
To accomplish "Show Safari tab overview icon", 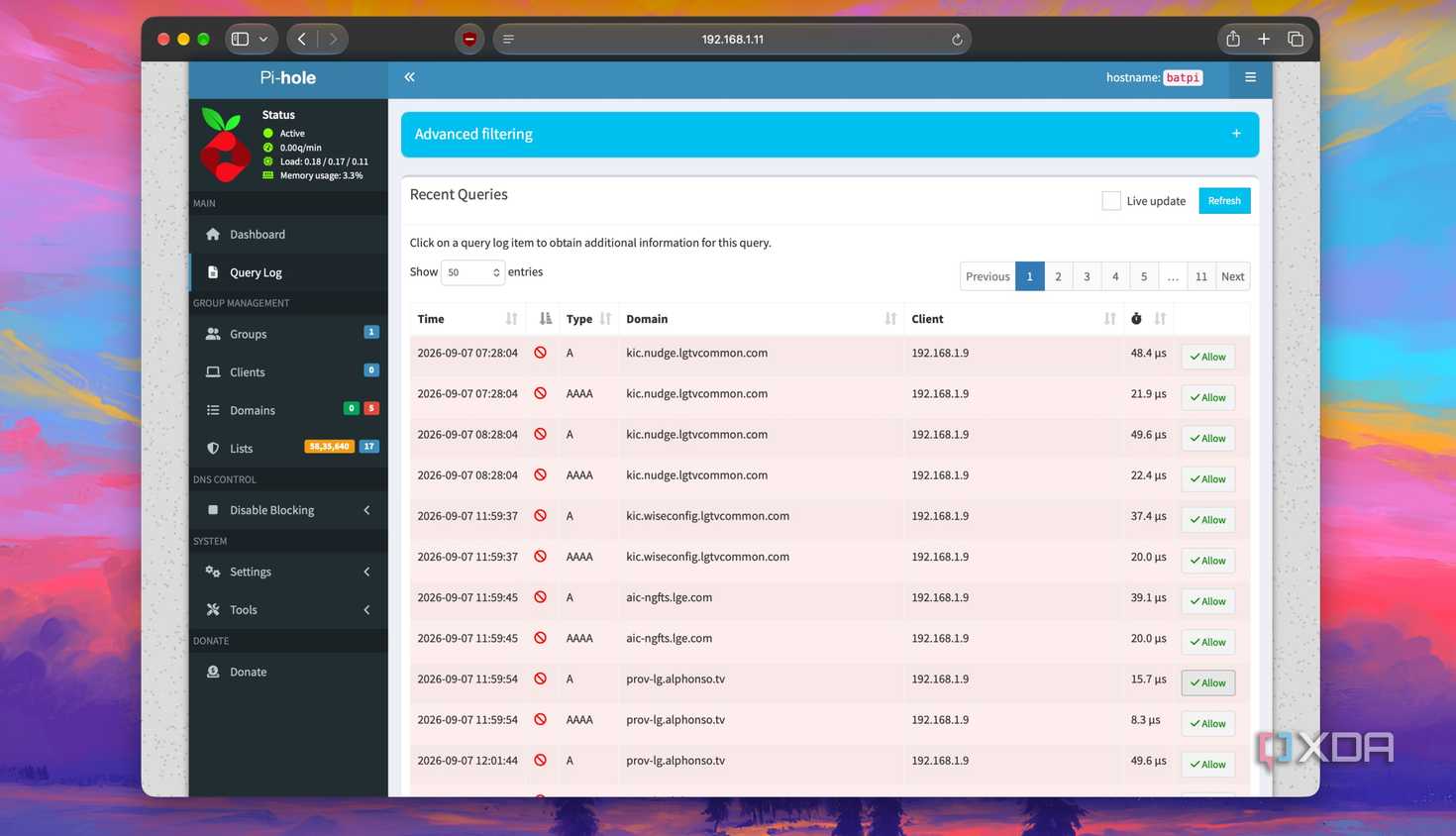I will click(1295, 39).
